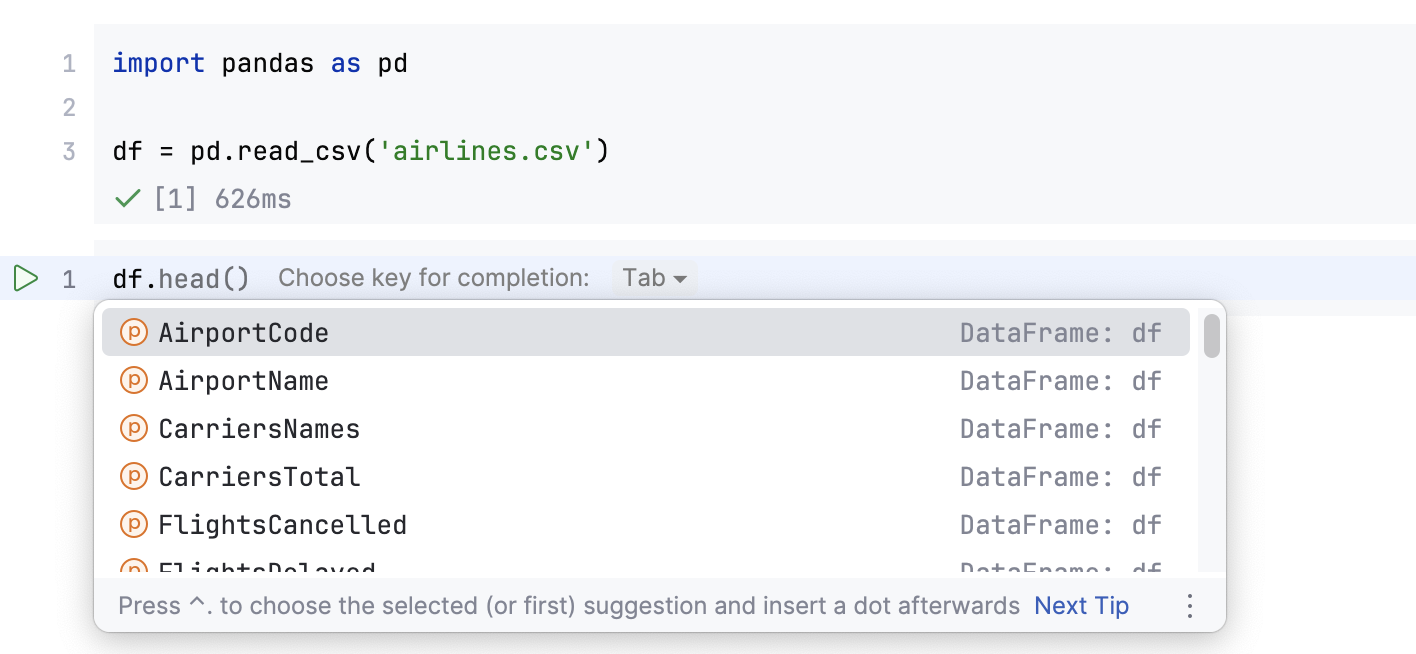Click the Choose key for completion label

click(434, 278)
